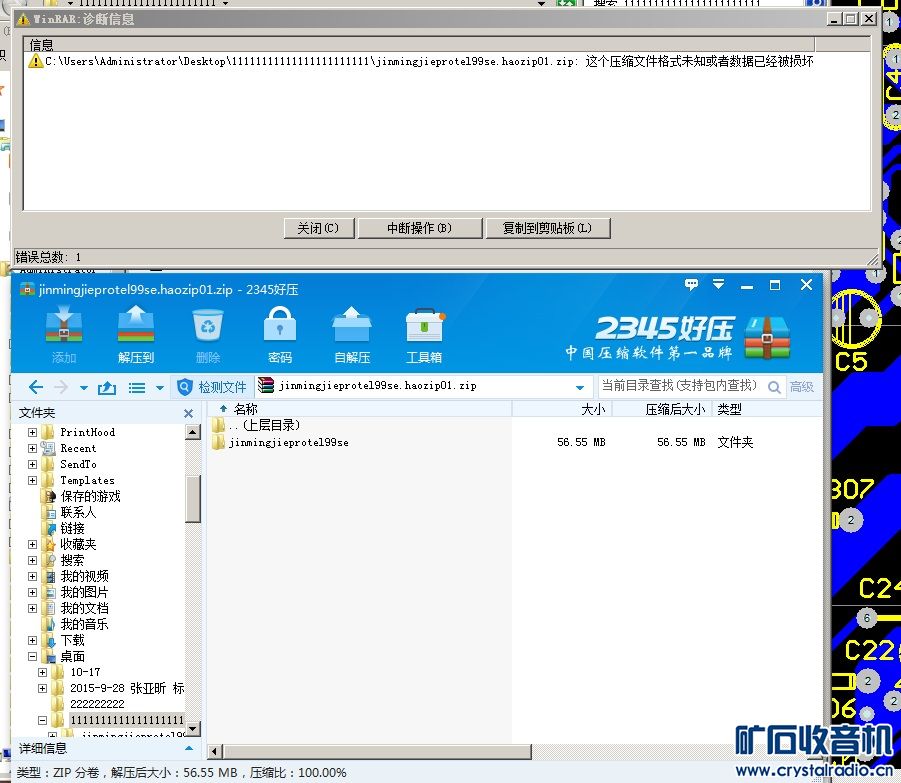Expand the 我的视频 tree node
901x783 pixels.
coord(33,576)
